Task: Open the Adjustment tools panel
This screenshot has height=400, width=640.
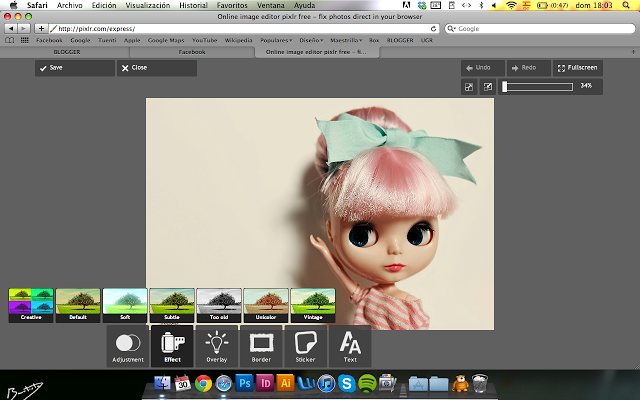Action: pyautogui.click(x=128, y=346)
